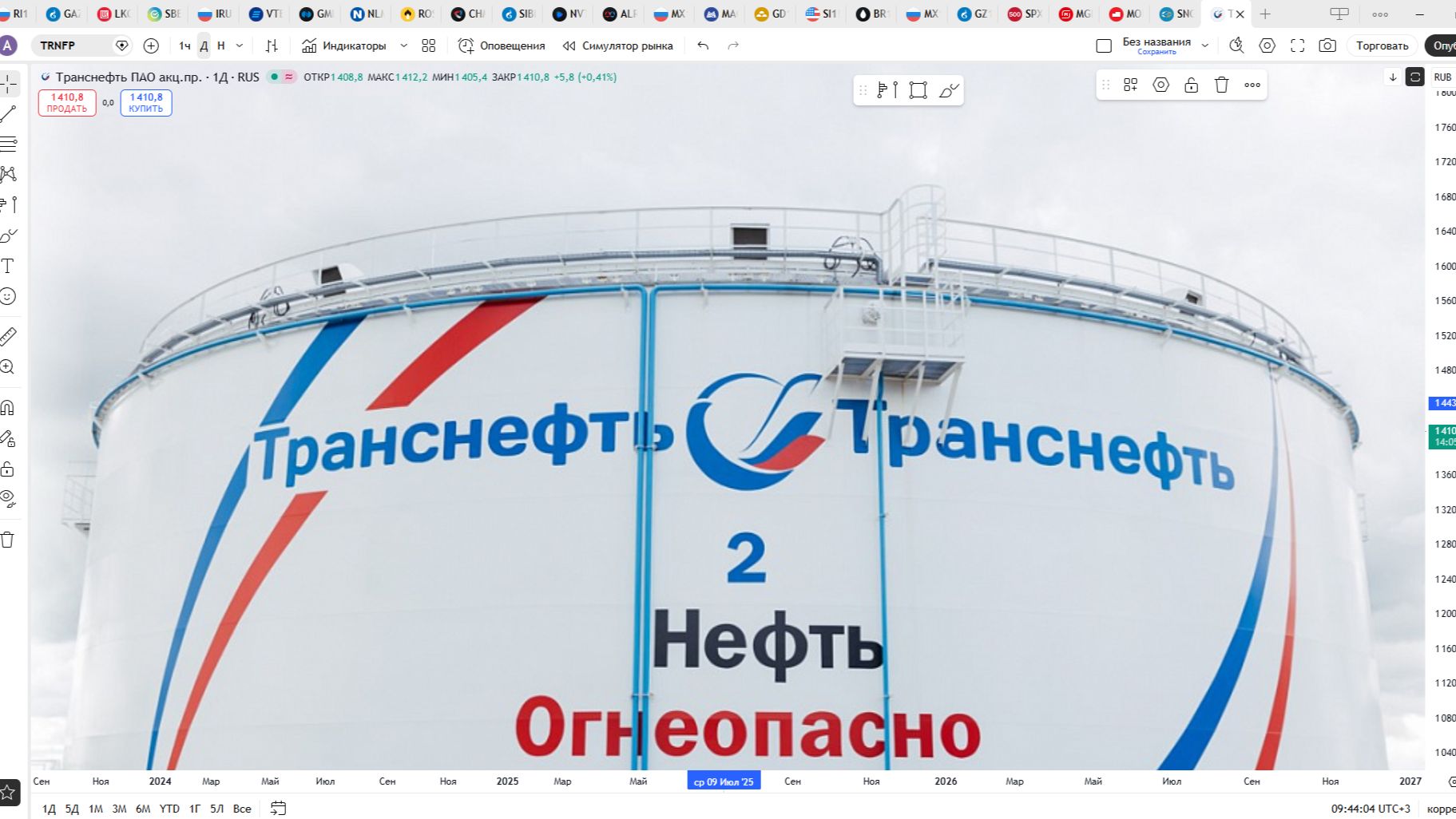Expand the Индикаторы templates dropdown arrow
This screenshot has width=1456, height=819.
(403, 45)
